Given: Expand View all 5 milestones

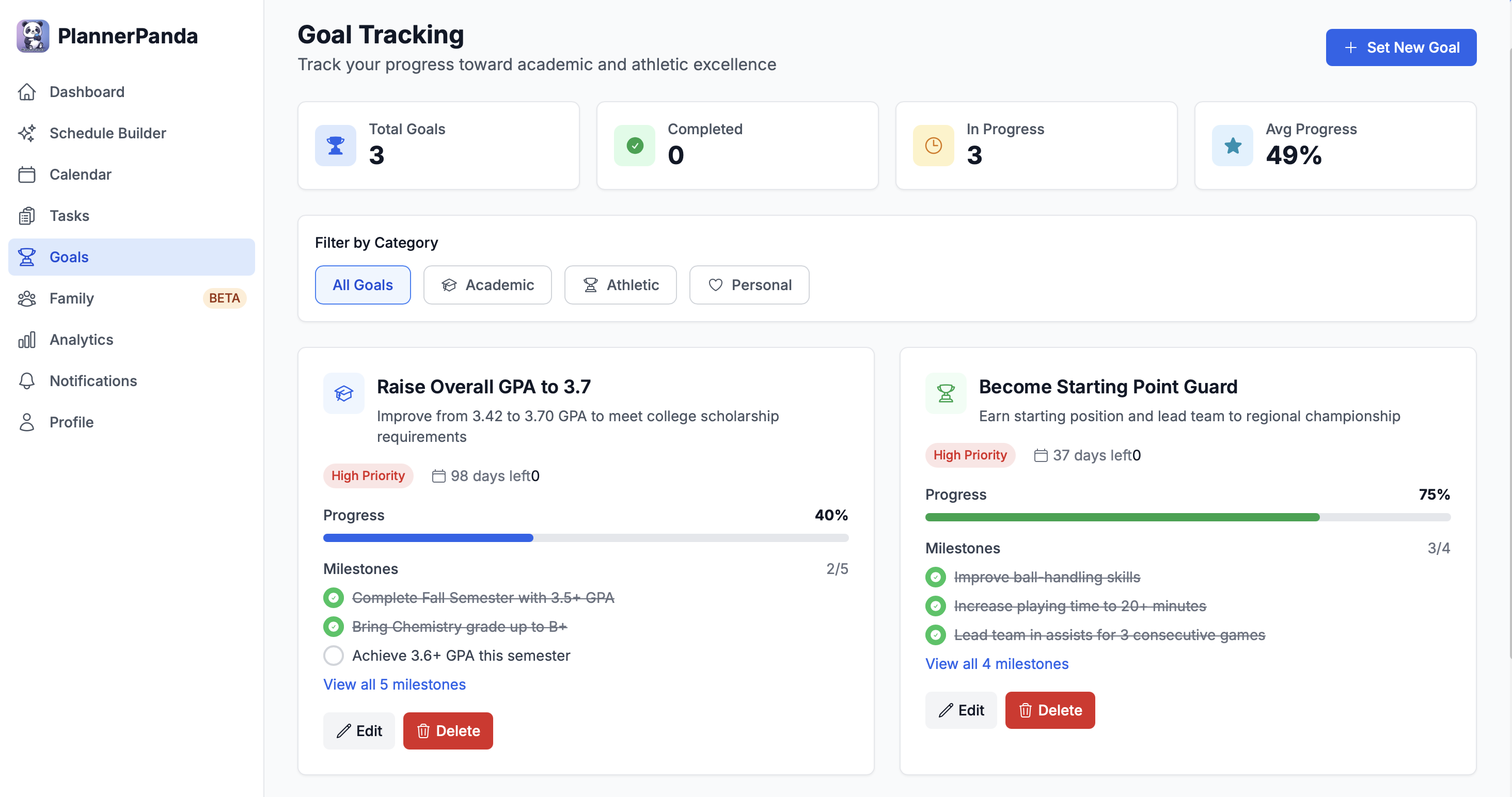Looking at the screenshot, I should 394,684.
